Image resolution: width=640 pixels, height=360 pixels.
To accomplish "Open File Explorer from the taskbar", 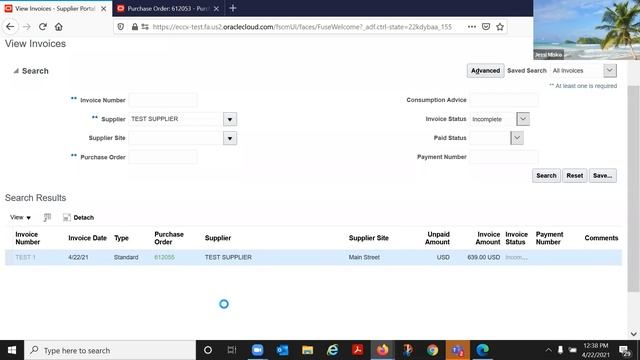I will click(x=307, y=350).
